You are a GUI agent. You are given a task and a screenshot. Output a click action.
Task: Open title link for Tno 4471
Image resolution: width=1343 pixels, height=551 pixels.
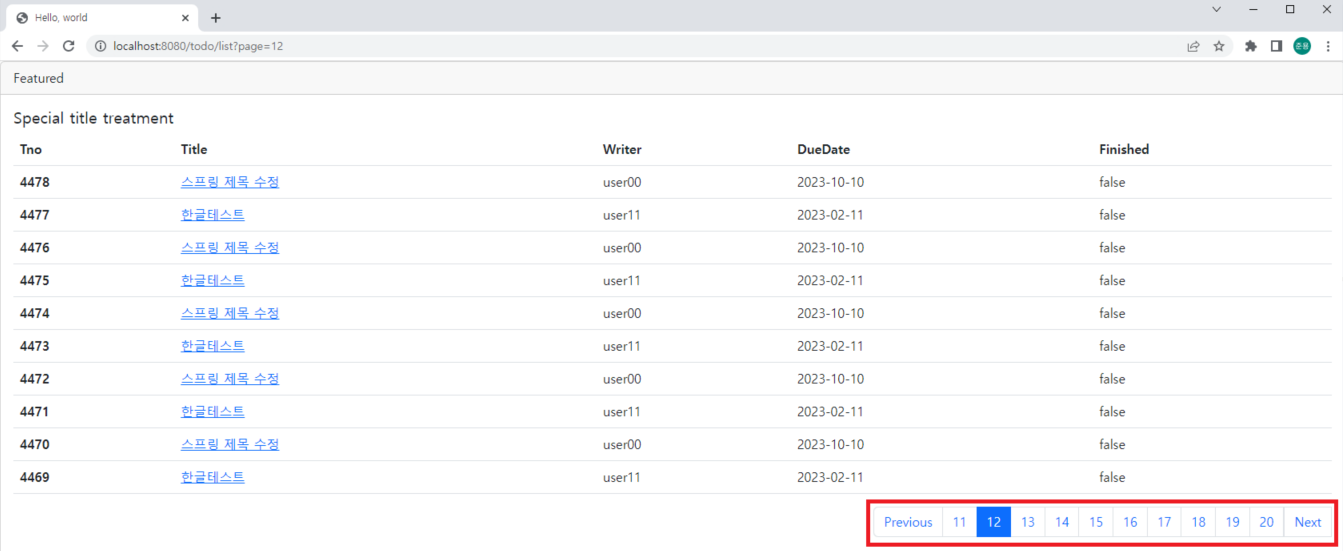(213, 412)
